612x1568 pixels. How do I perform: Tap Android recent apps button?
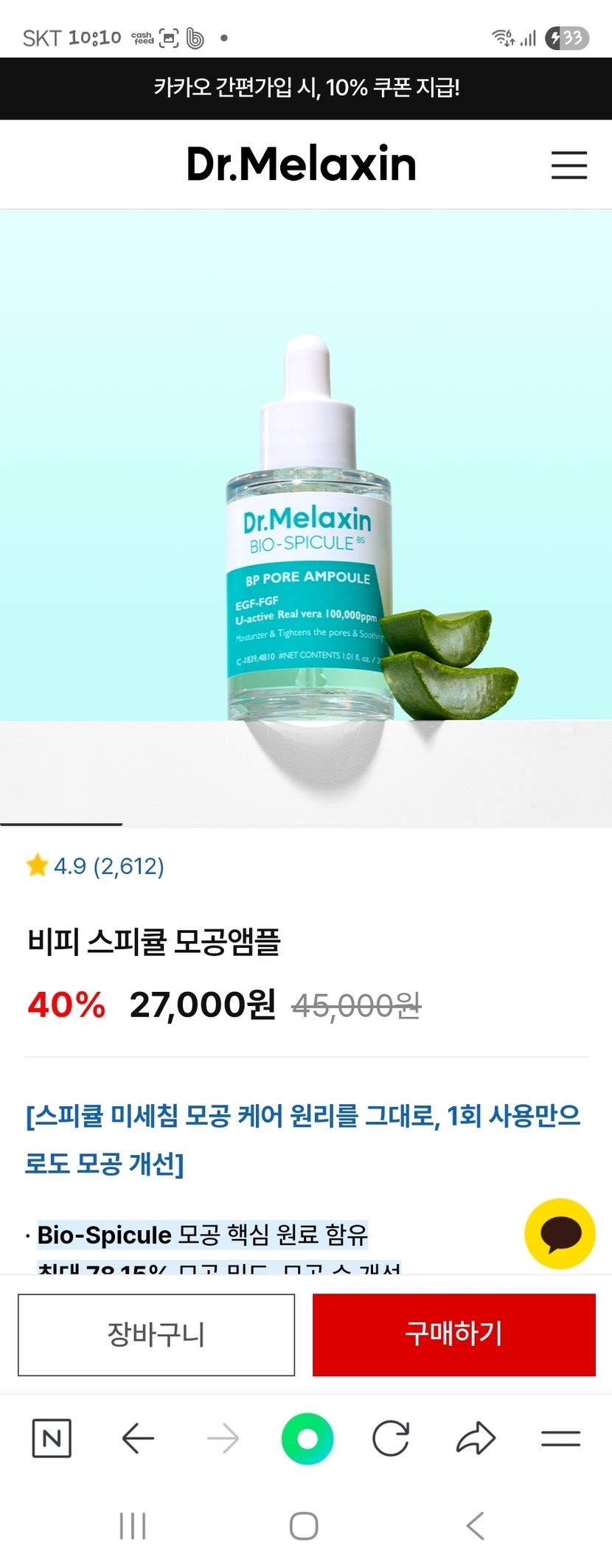(x=133, y=1525)
